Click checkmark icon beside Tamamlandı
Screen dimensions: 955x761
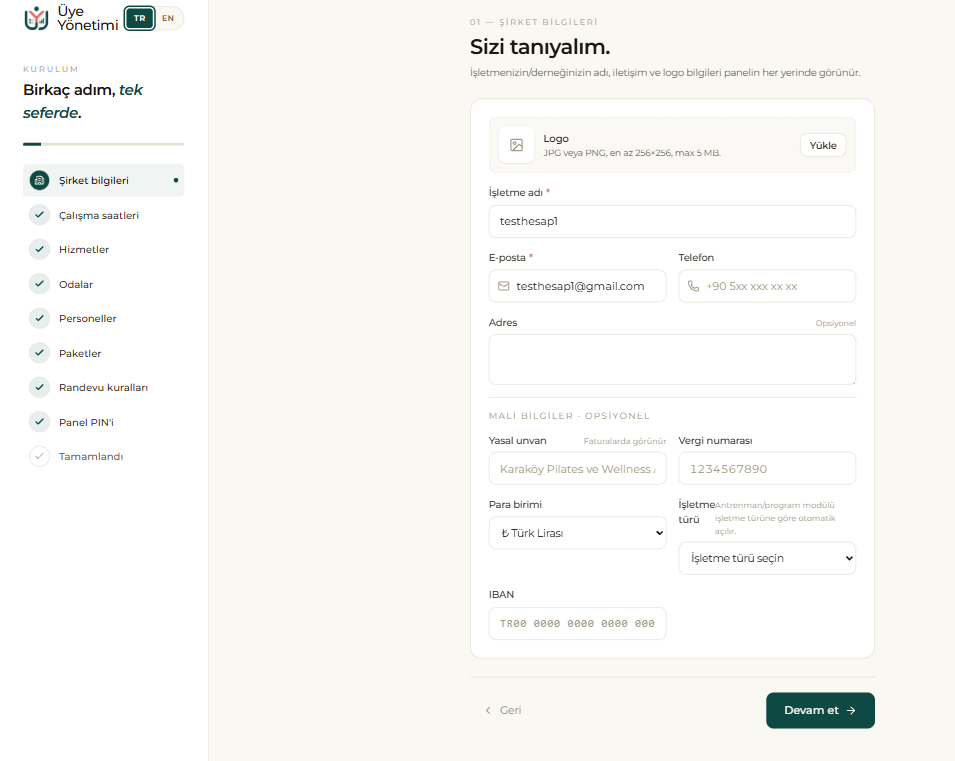click(40, 456)
